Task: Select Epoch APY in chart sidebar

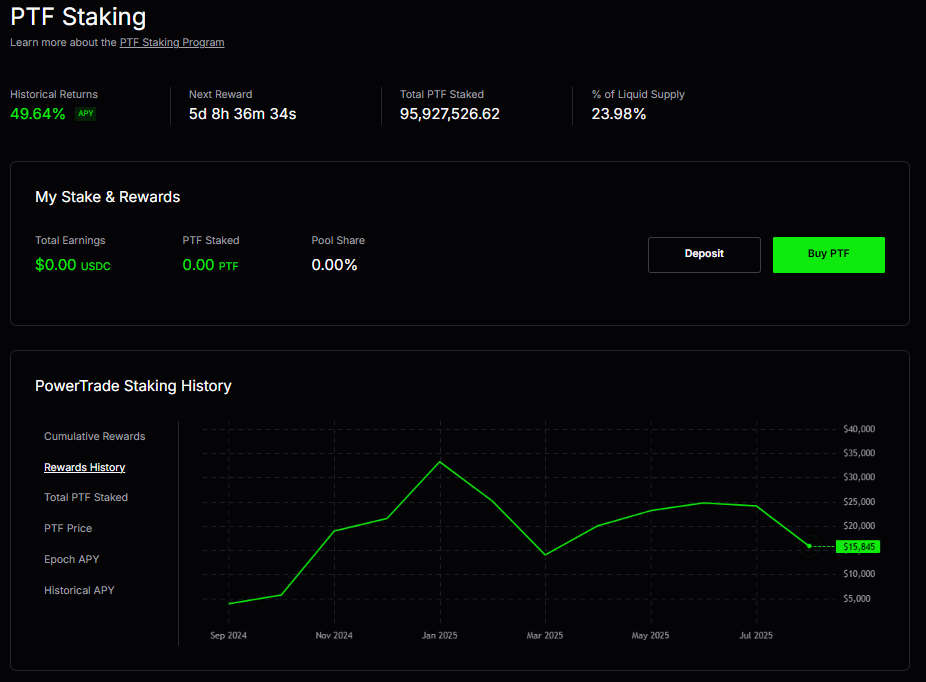Action: (x=71, y=559)
